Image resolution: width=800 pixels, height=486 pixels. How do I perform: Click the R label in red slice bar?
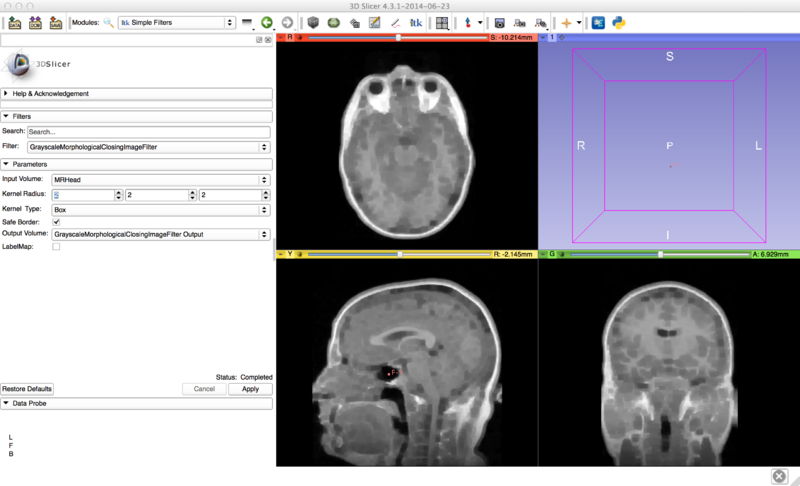click(290, 37)
